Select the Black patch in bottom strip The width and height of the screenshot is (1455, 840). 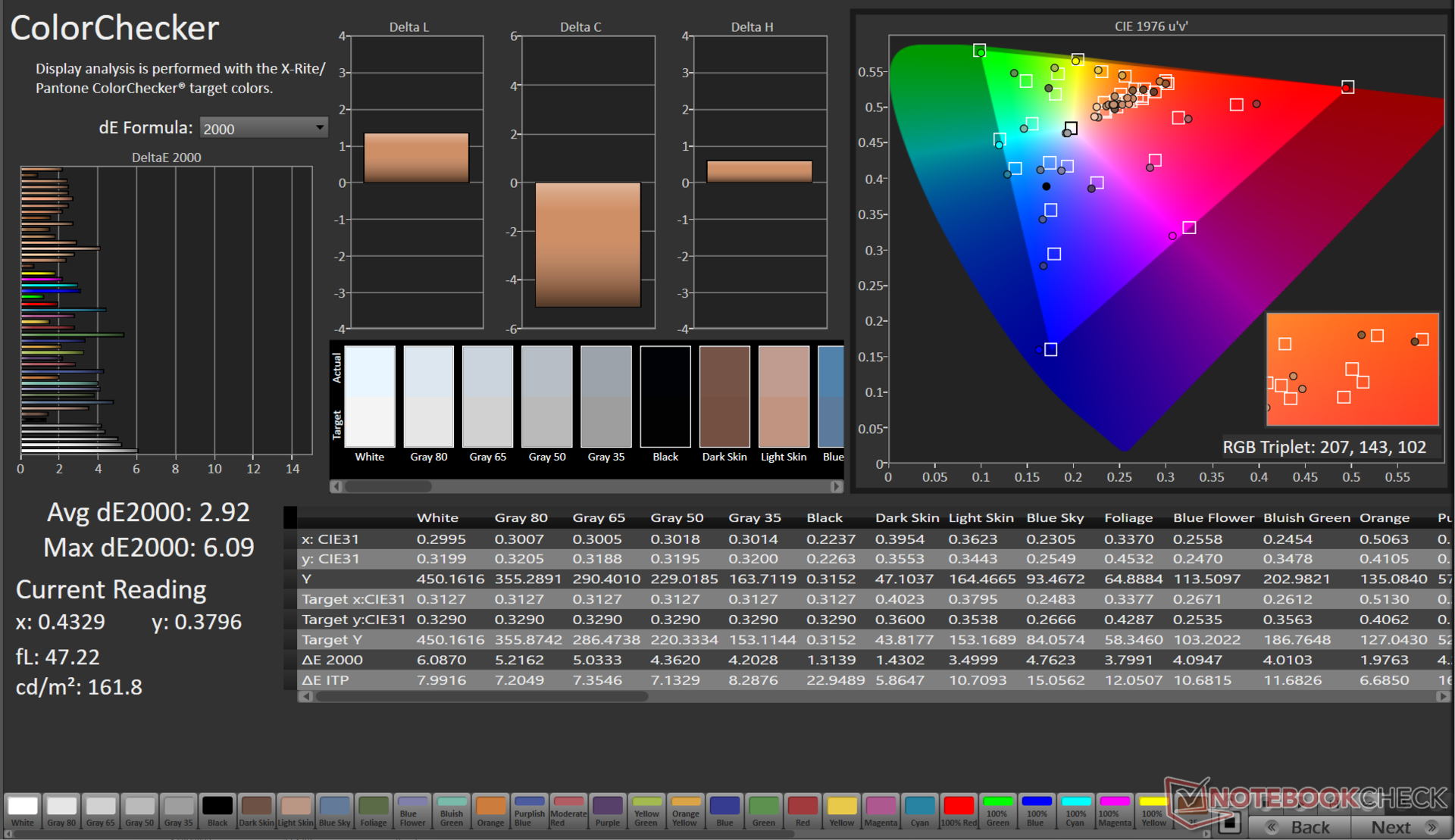(x=217, y=811)
